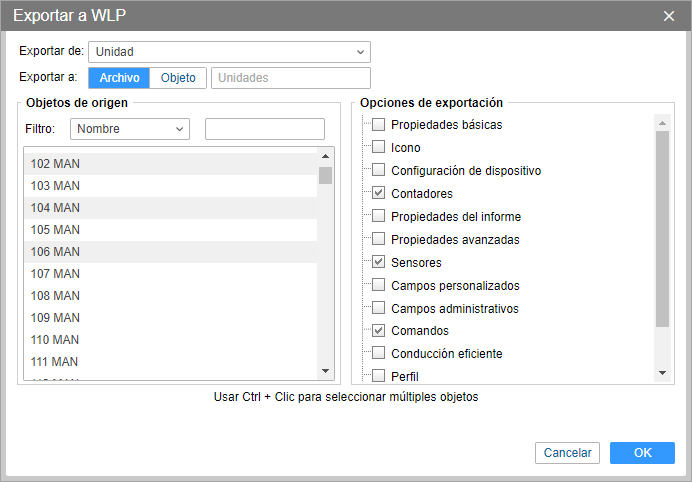Click the objects list scroll-up arrow

[325, 156]
